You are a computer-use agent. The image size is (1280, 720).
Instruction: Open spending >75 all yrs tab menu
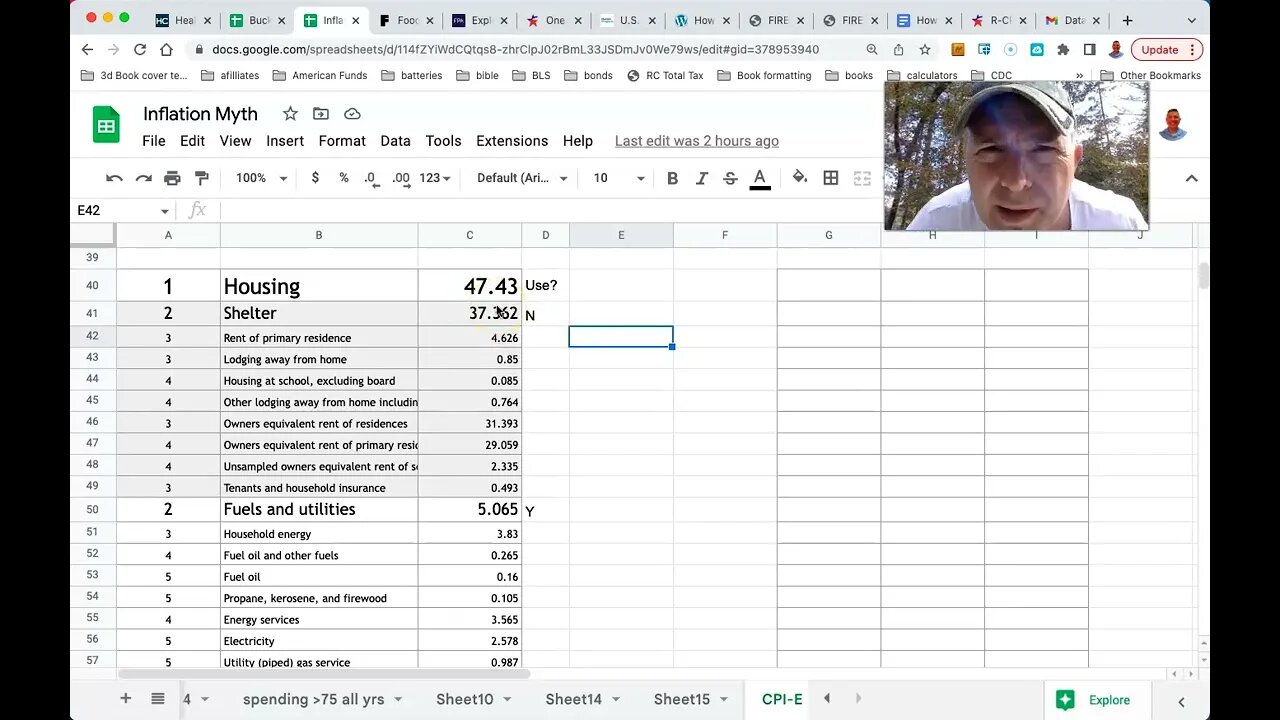tap(398, 699)
